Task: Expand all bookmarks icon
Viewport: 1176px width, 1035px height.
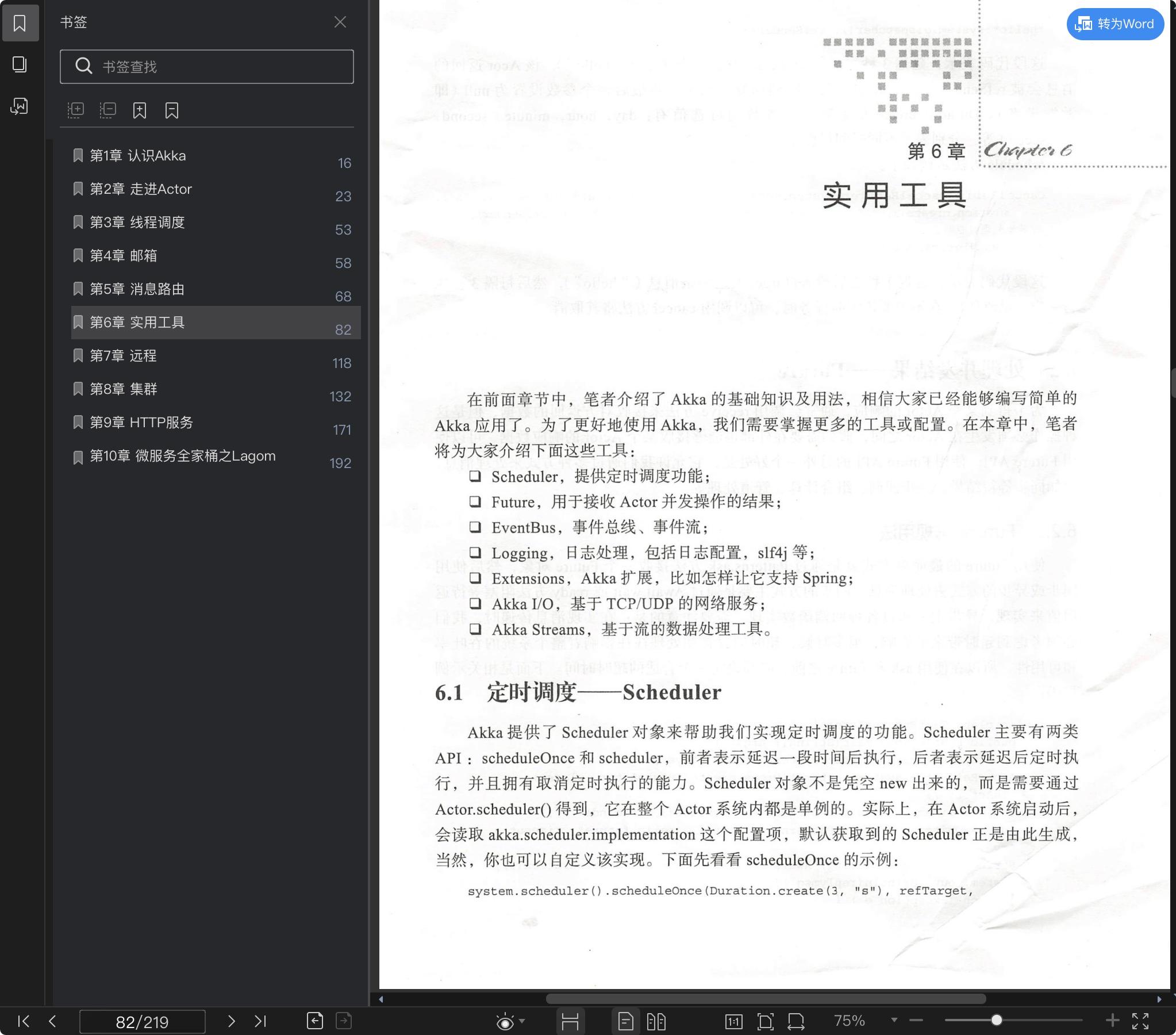Action: (75, 110)
